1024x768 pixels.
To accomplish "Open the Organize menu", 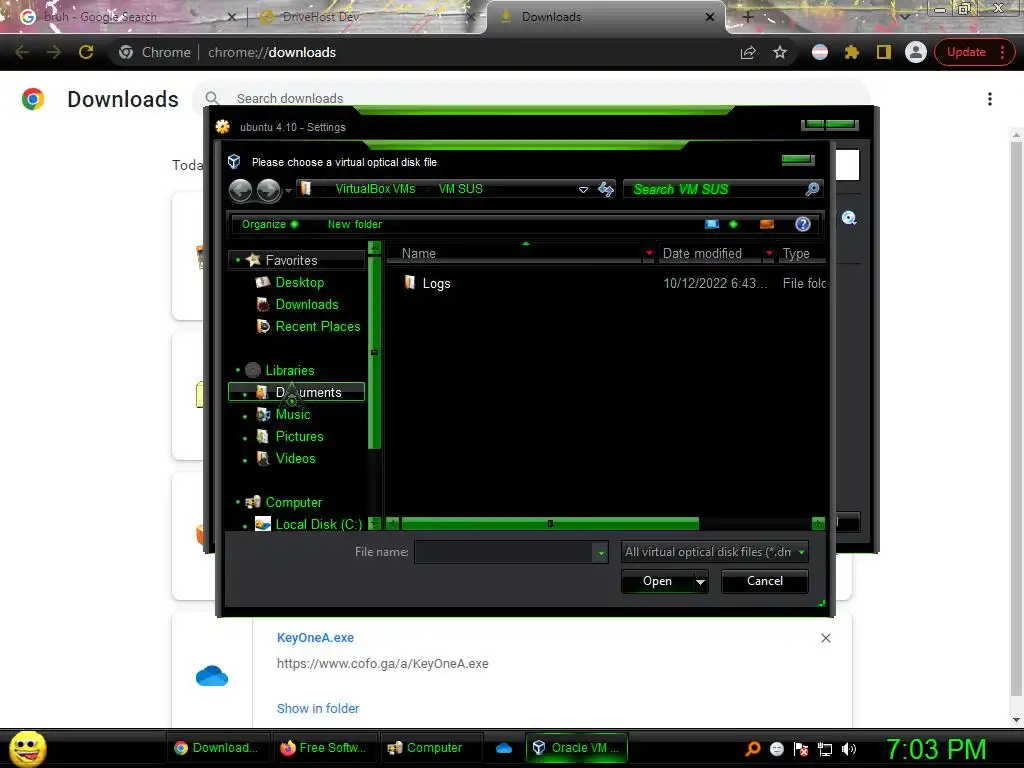I will point(270,224).
